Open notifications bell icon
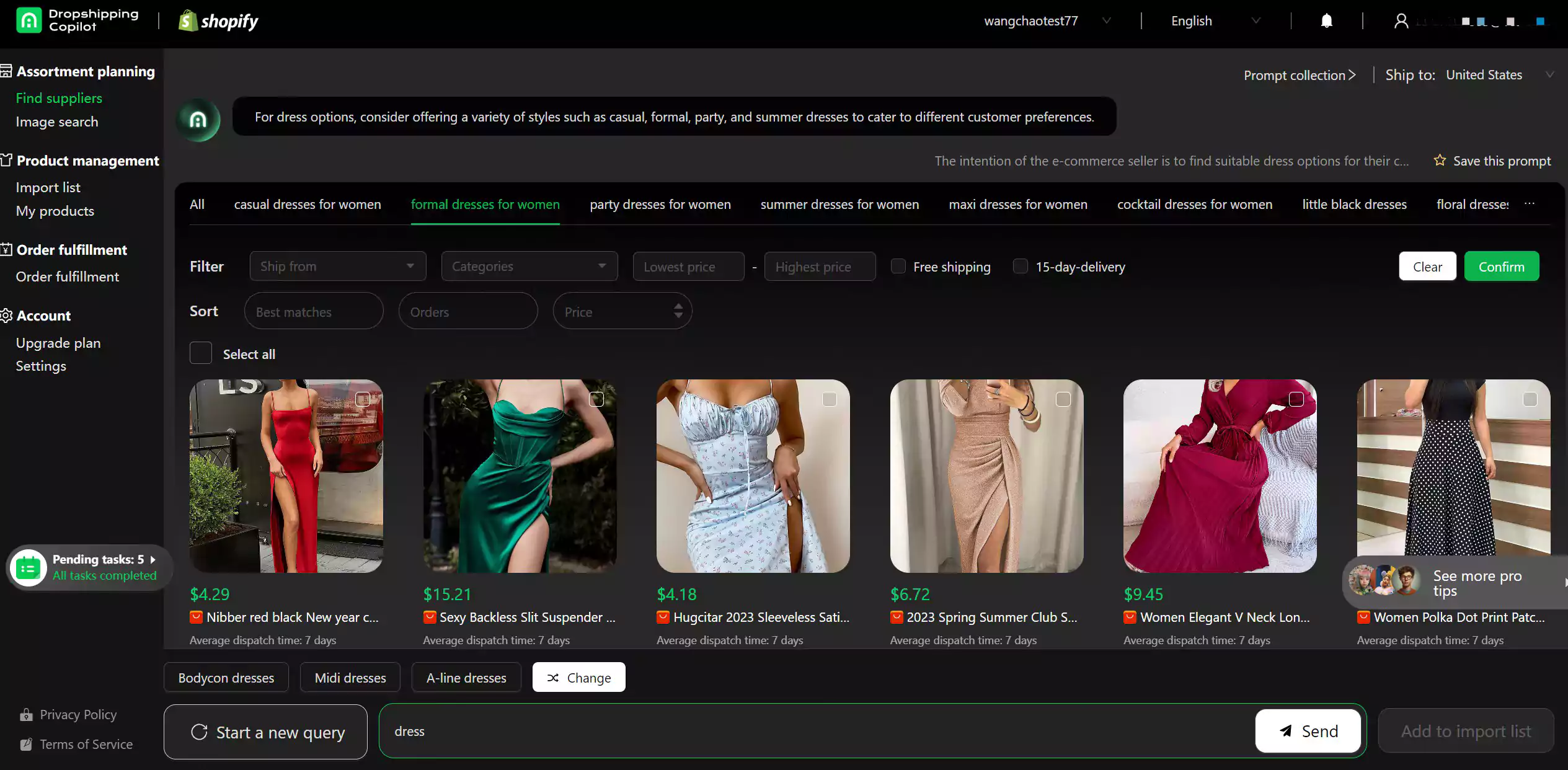 tap(1326, 21)
